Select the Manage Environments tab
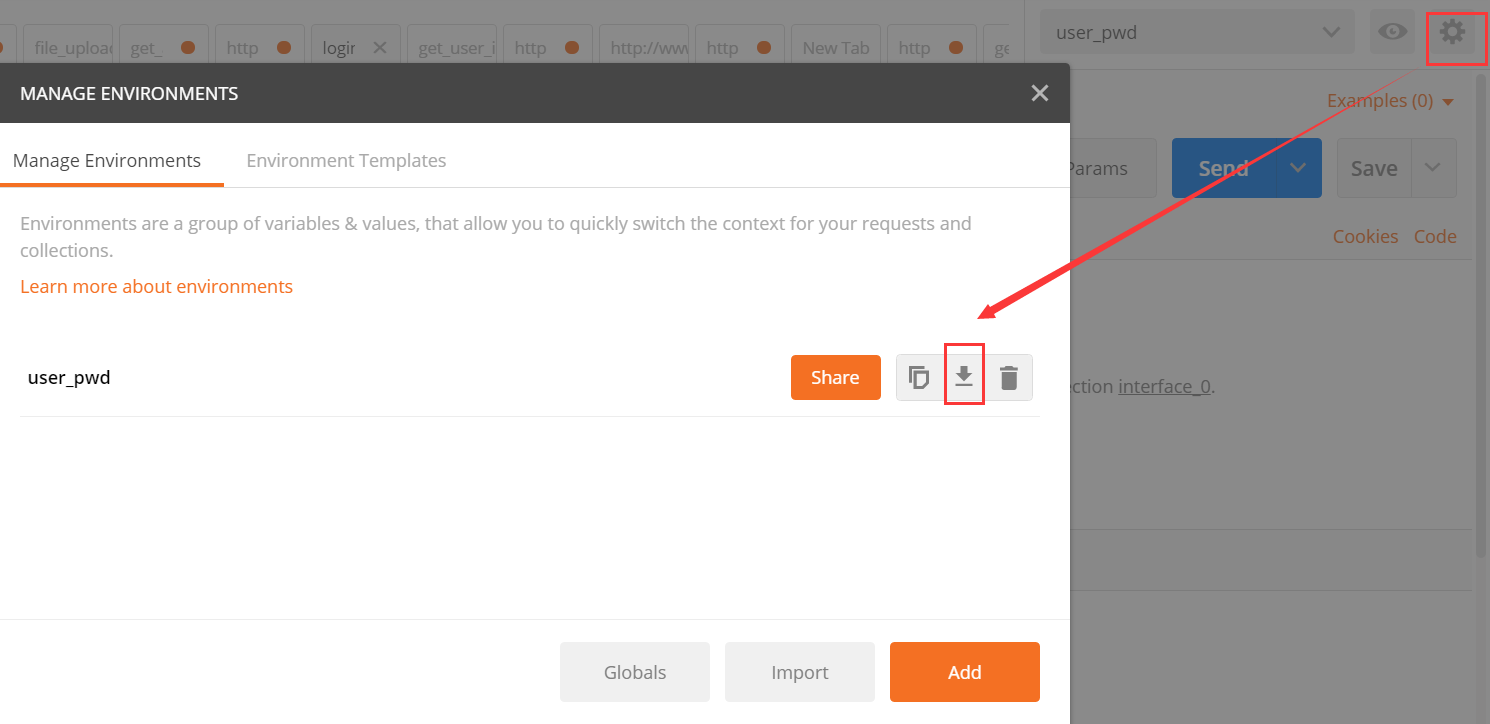 (x=107, y=160)
